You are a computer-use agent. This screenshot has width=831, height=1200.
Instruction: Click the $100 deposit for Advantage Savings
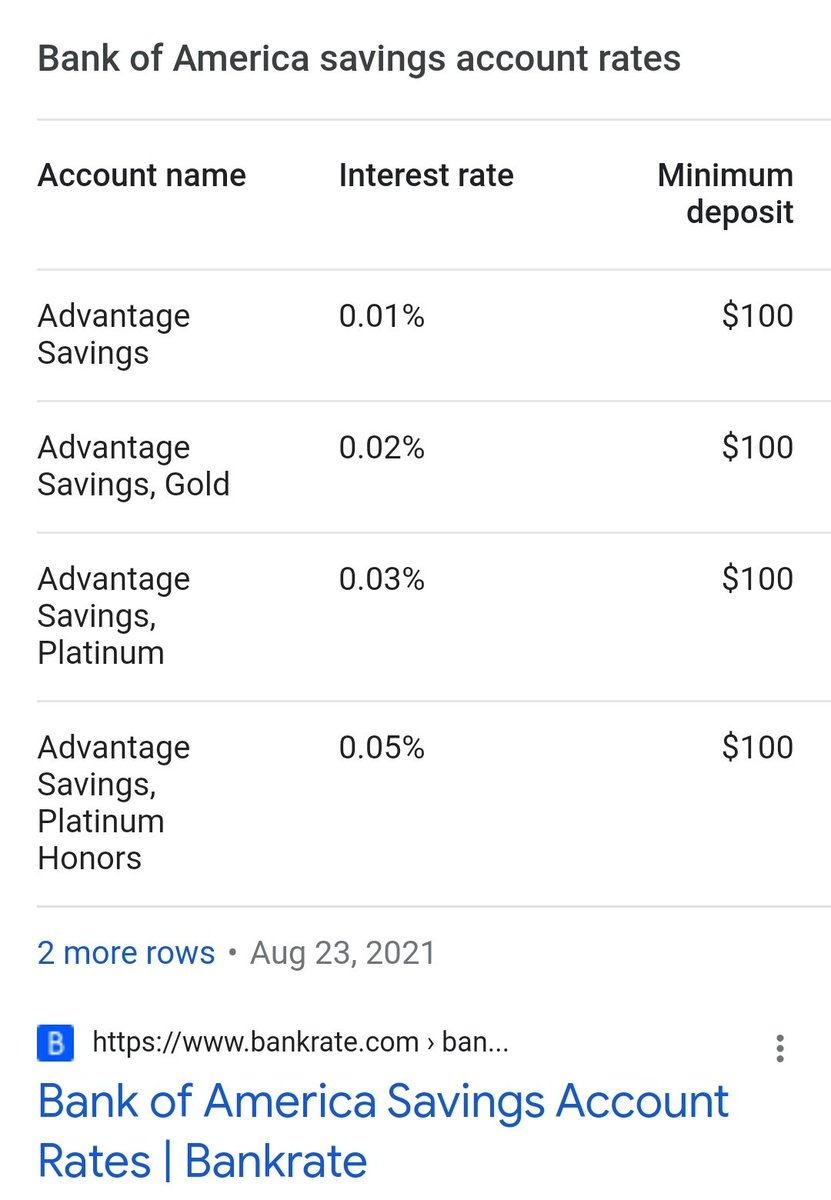click(758, 317)
